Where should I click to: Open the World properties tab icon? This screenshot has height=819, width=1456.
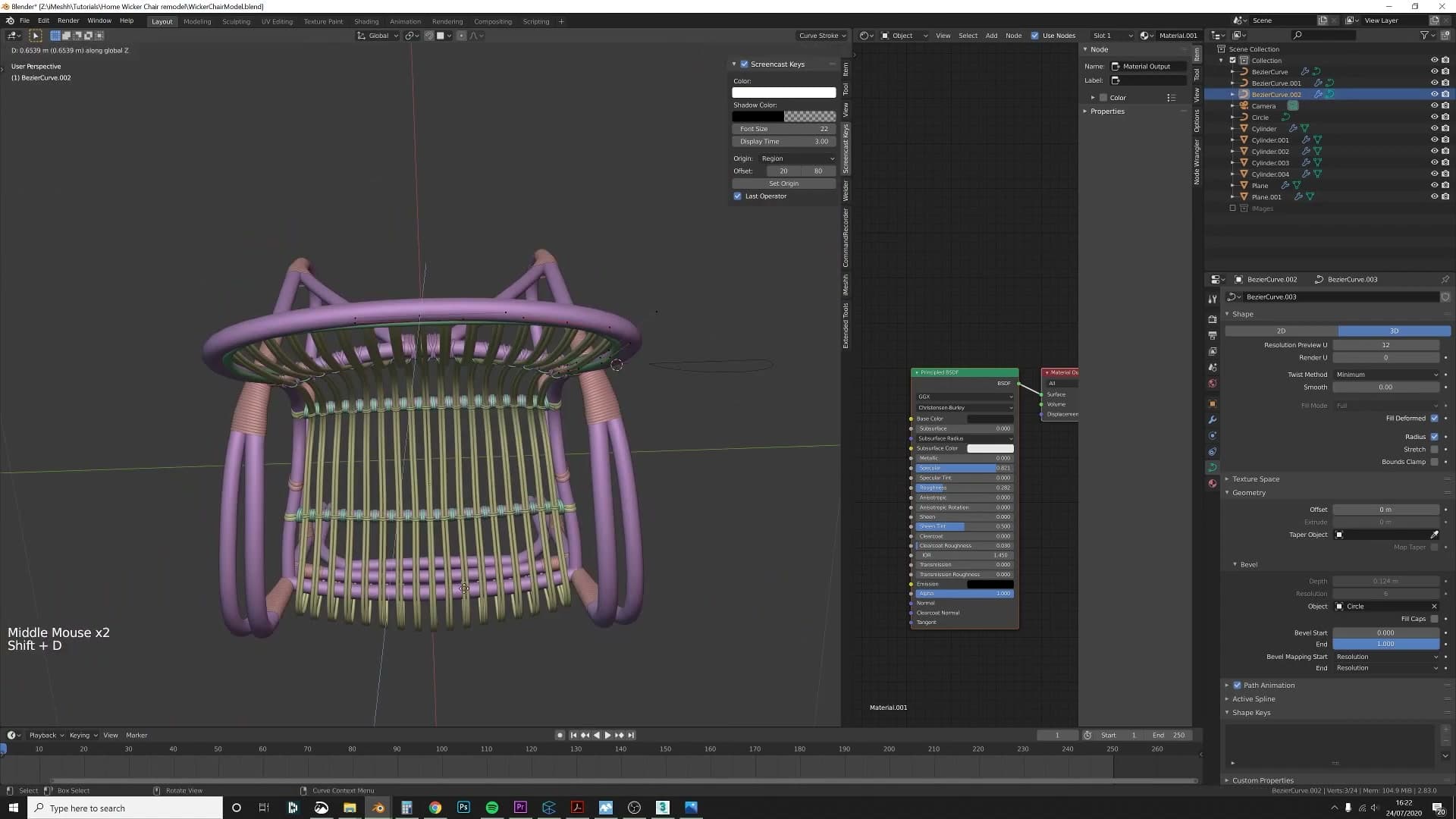(1213, 383)
